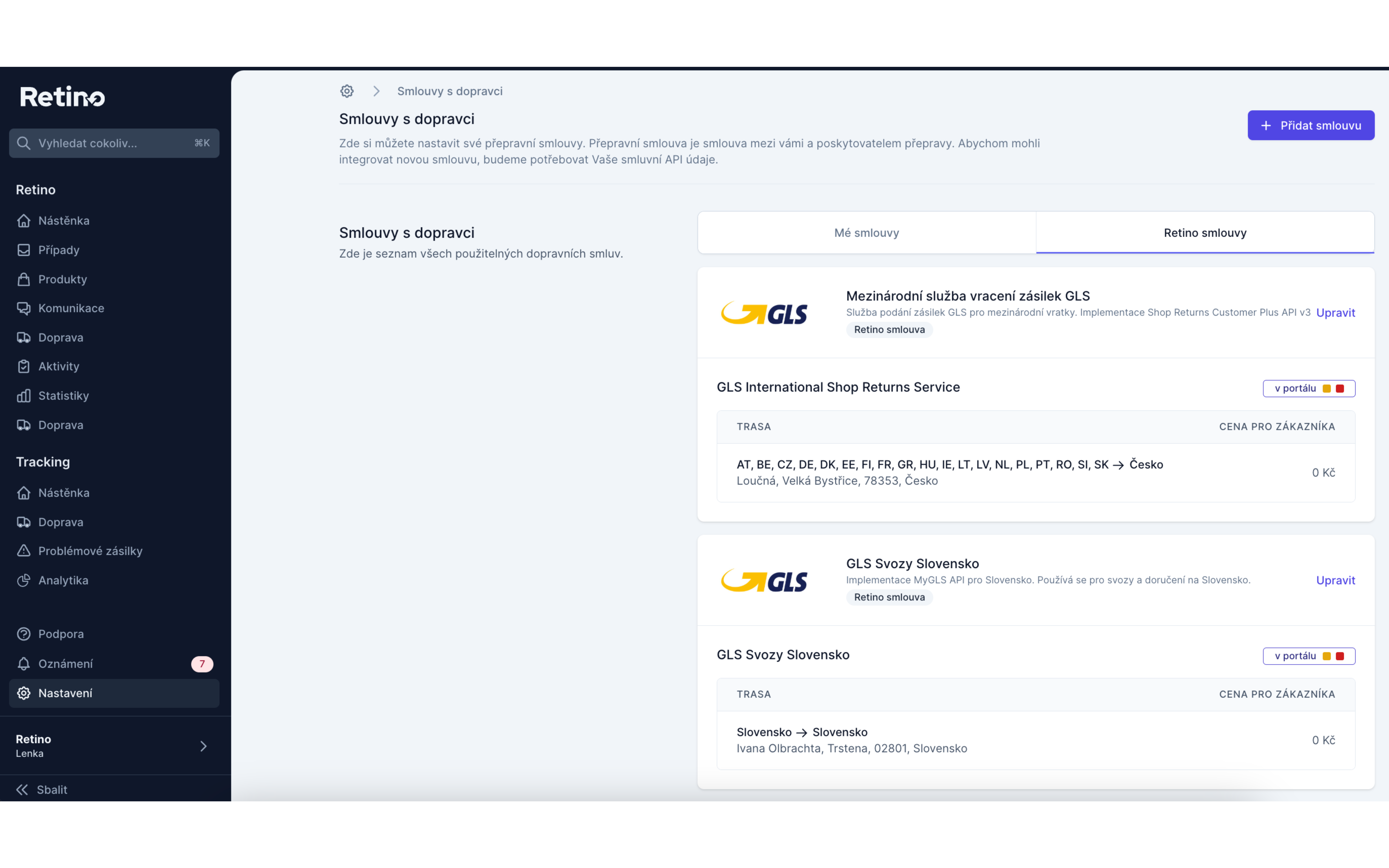
Task: Click the Retino logo in sidebar
Action: click(63, 97)
